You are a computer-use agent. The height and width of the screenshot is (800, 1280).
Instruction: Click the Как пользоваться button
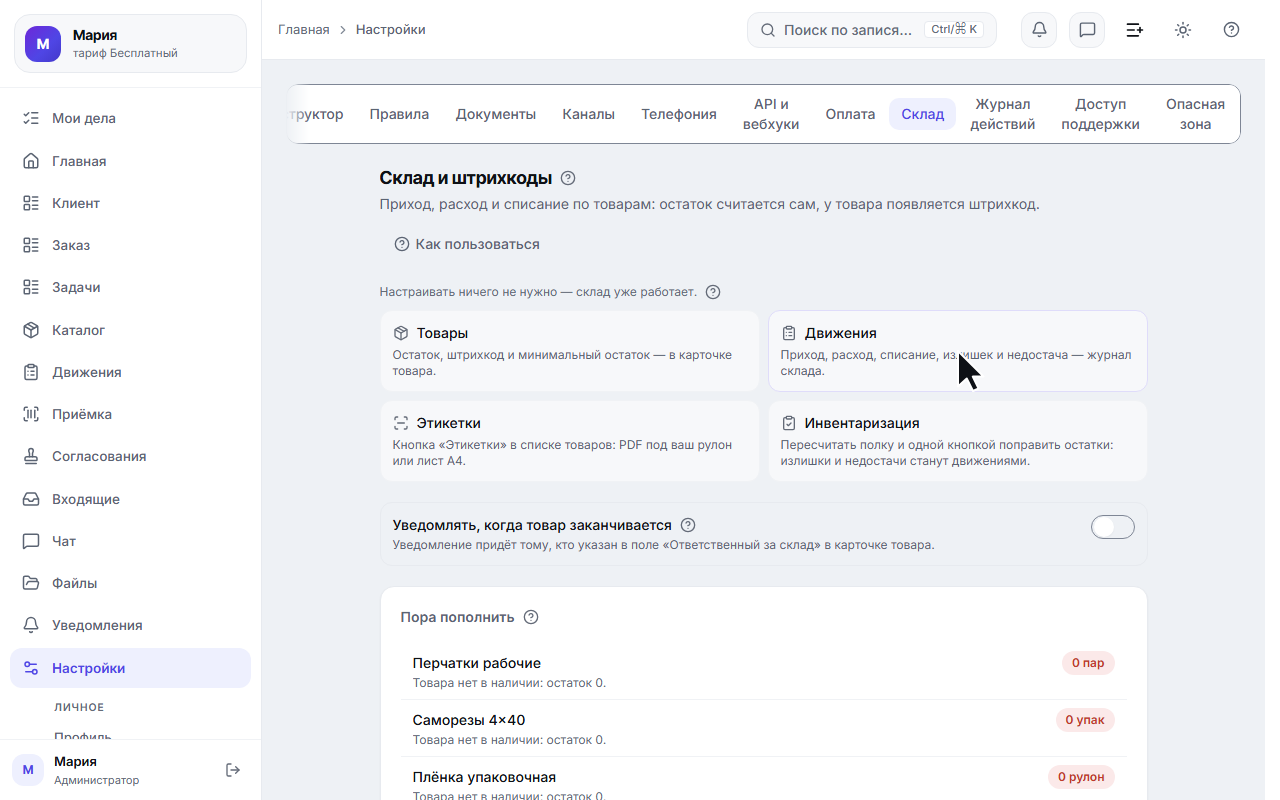pos(467,244)
